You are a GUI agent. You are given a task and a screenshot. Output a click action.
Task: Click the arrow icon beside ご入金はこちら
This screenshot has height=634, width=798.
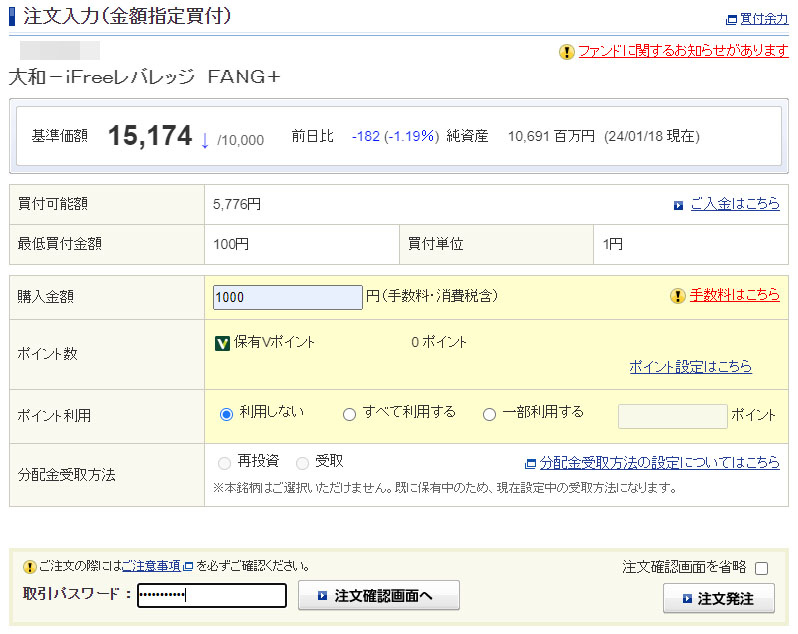click(x=678, y=205)
